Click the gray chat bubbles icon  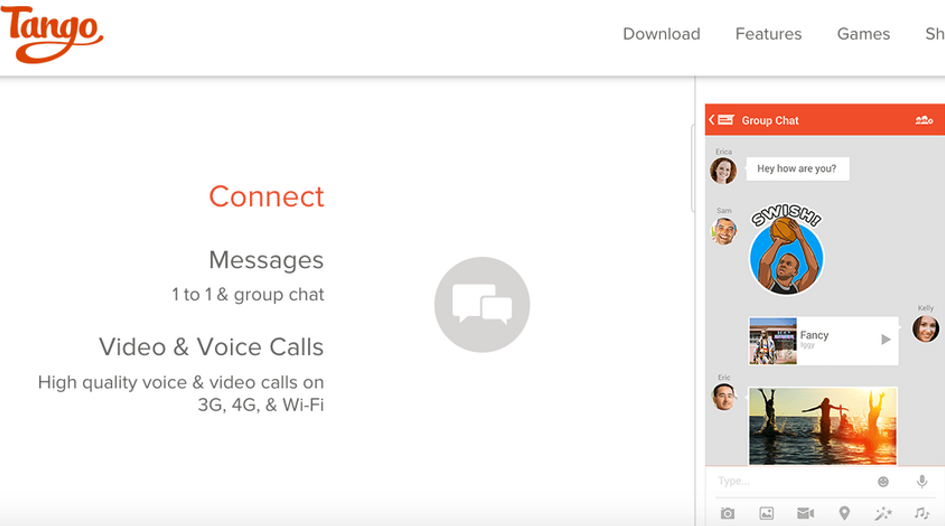pyautogui.click(x=482, y=304)
